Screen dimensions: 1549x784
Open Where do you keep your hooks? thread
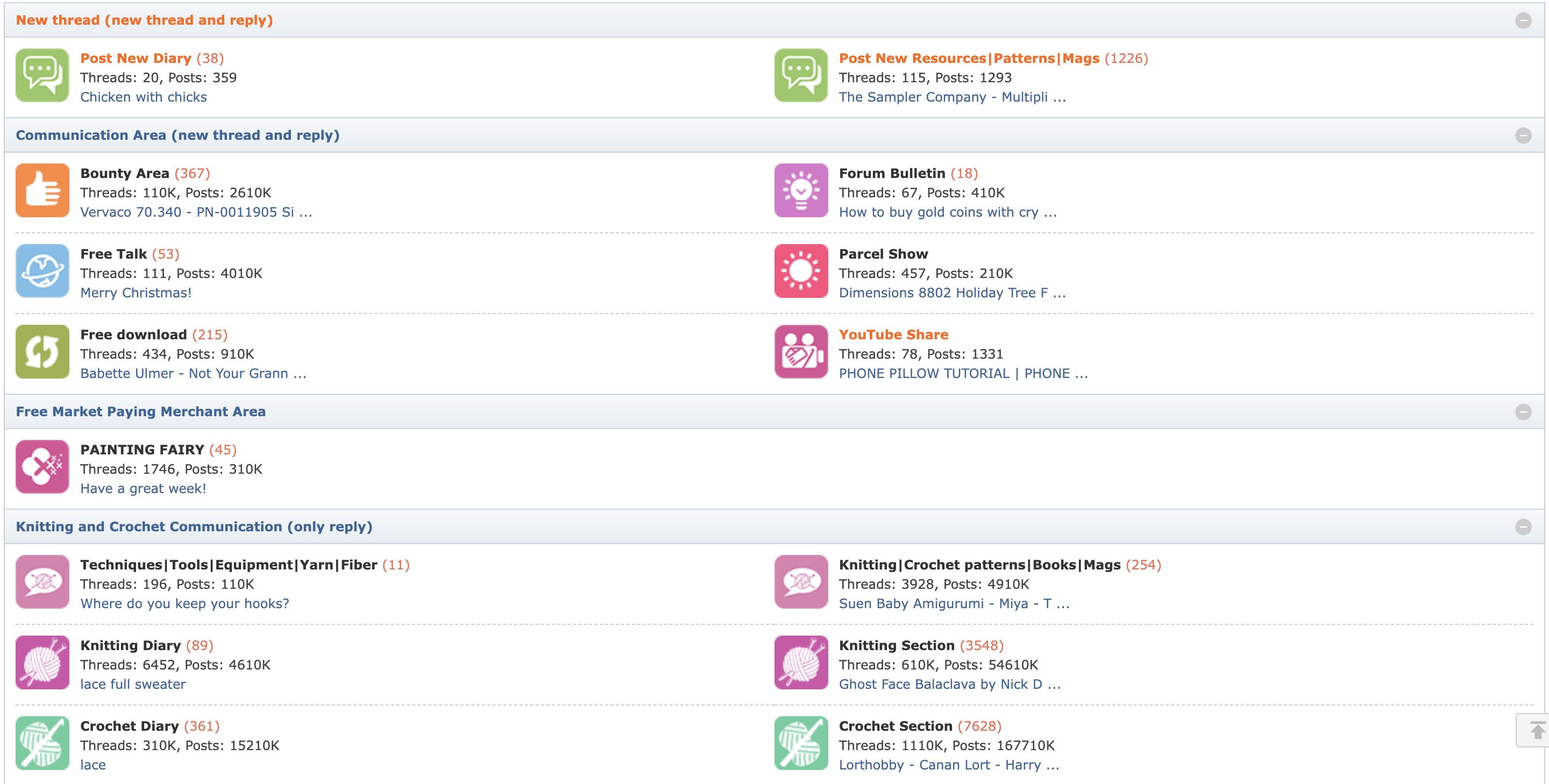pos(184,604)
